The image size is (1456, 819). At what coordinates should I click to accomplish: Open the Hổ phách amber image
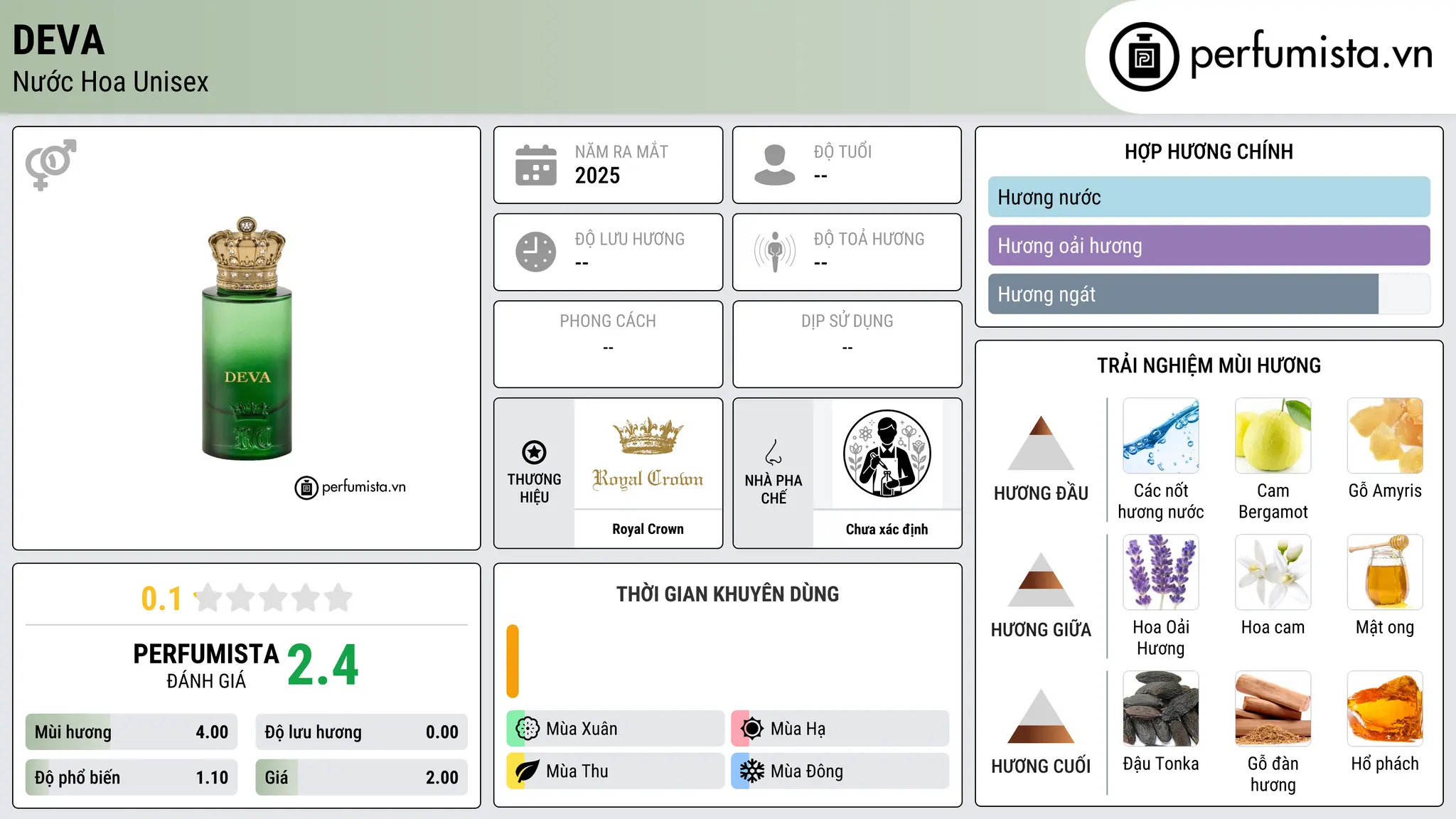1386,709
